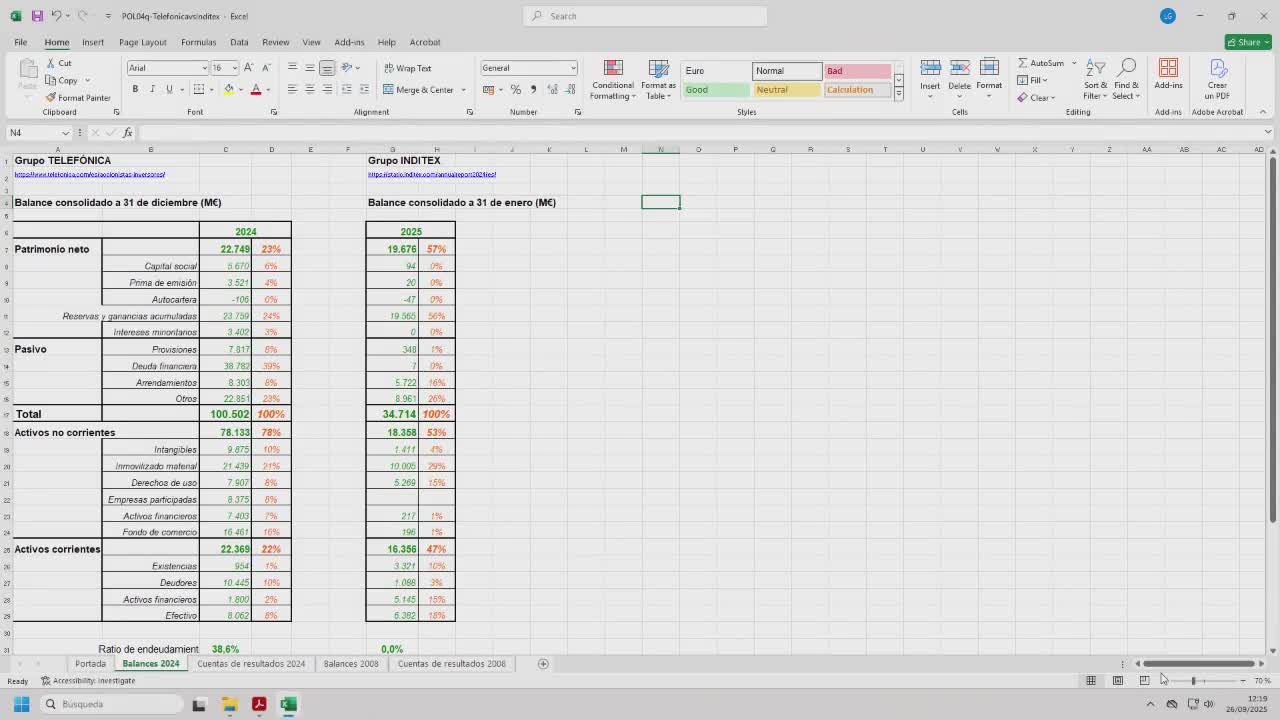Toggle Align Left horizontal alignment

tap(292, 89)
